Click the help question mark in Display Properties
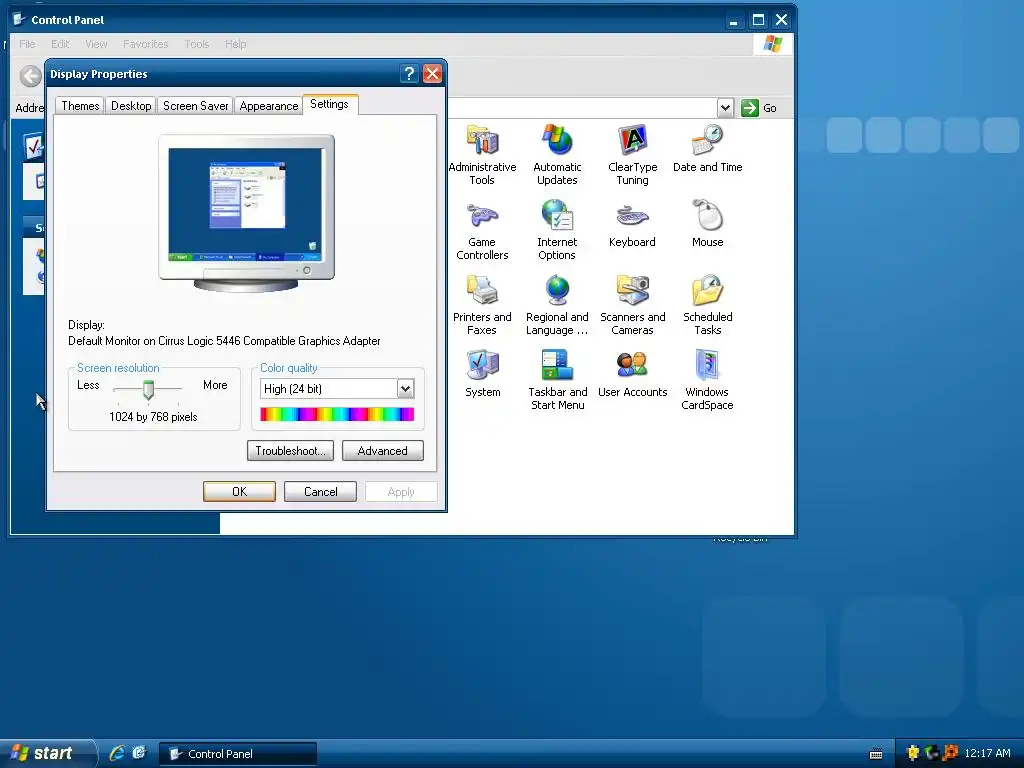 [409, 74]
